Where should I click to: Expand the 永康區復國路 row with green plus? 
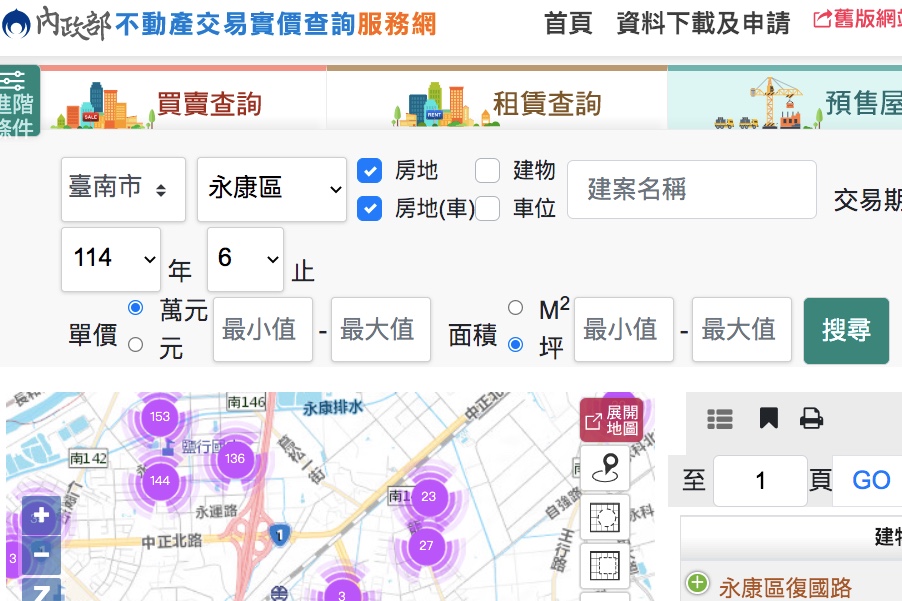point(697,583)
